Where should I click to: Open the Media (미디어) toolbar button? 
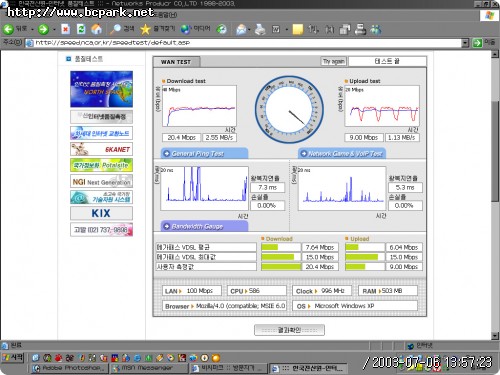(195, 29)
